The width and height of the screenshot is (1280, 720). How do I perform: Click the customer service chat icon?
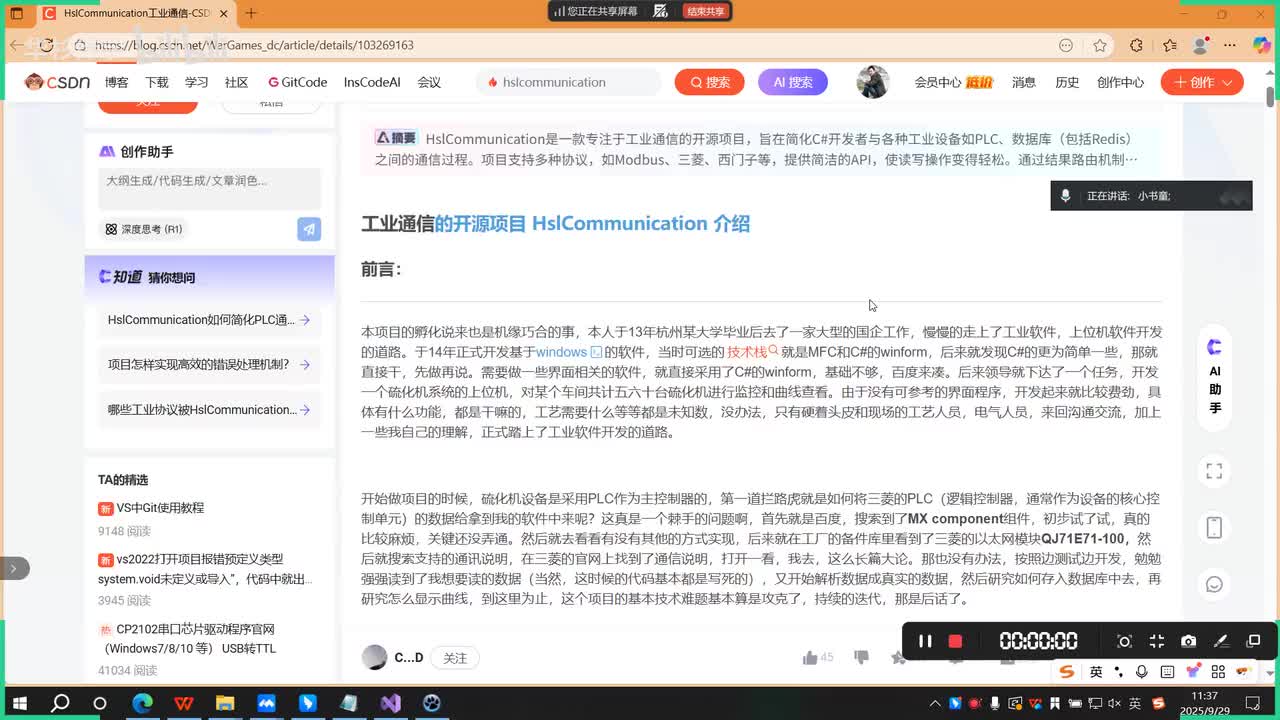tap(1214, 584)
